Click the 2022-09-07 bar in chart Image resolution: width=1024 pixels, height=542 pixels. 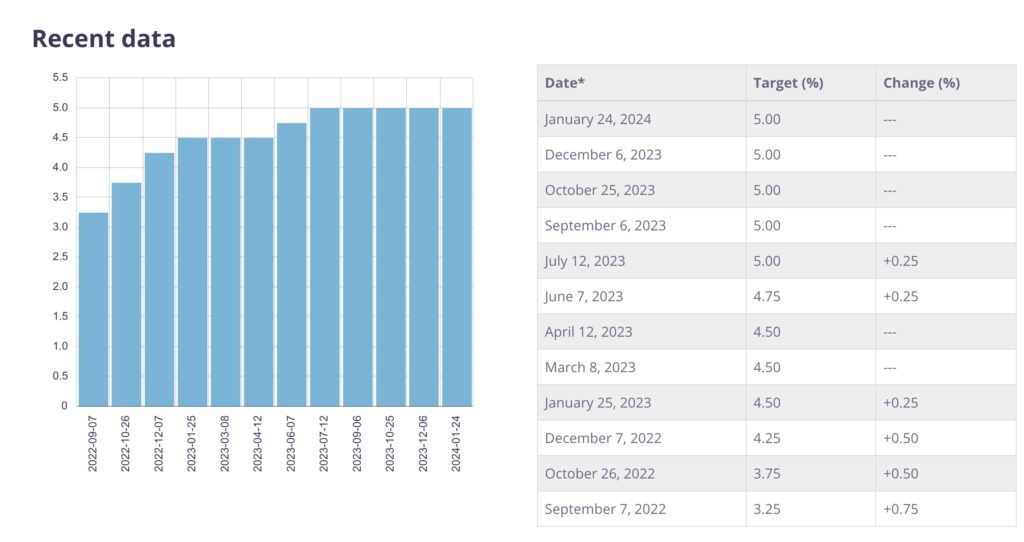click(93, 309)
